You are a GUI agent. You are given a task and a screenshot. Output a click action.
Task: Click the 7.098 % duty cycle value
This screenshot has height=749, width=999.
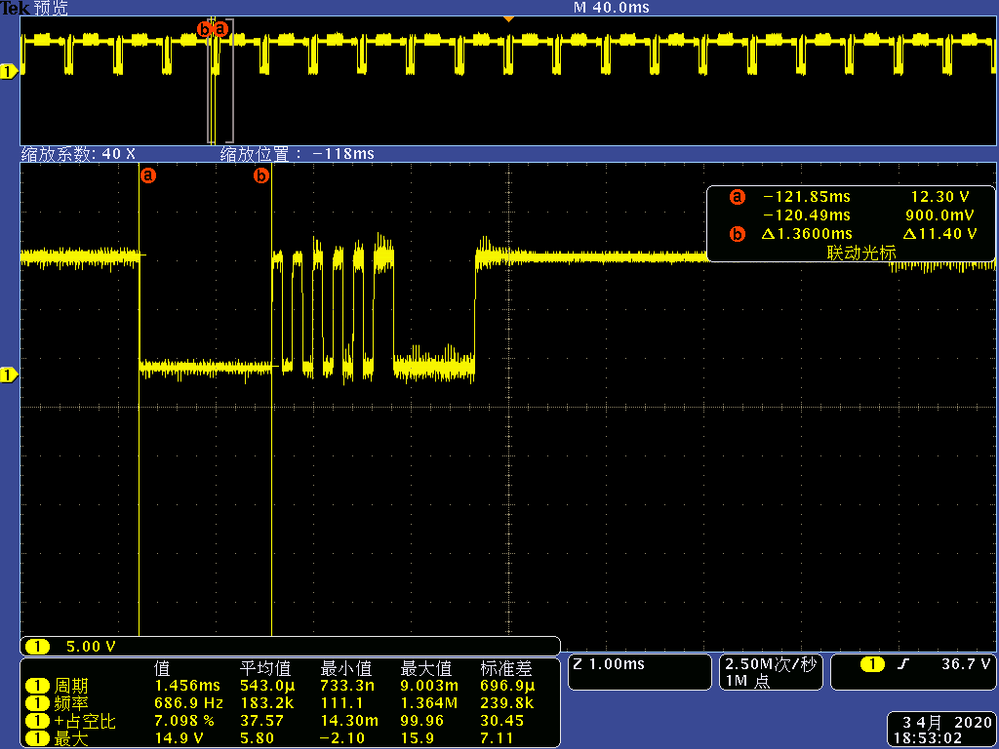tap(185, 722)
